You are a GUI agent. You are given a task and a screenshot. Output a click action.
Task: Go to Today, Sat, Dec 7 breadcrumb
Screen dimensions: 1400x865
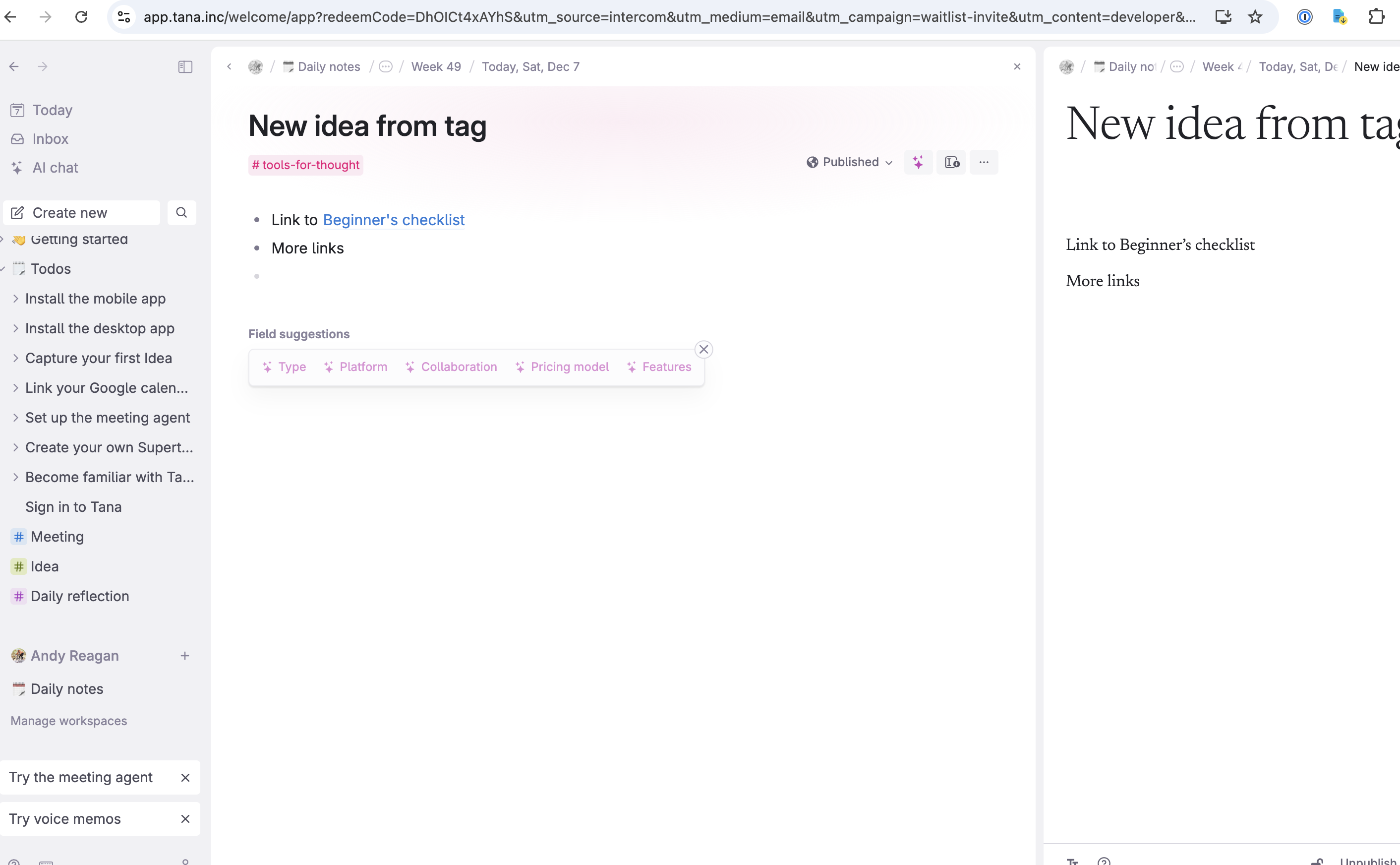click(x=530, y=67)
